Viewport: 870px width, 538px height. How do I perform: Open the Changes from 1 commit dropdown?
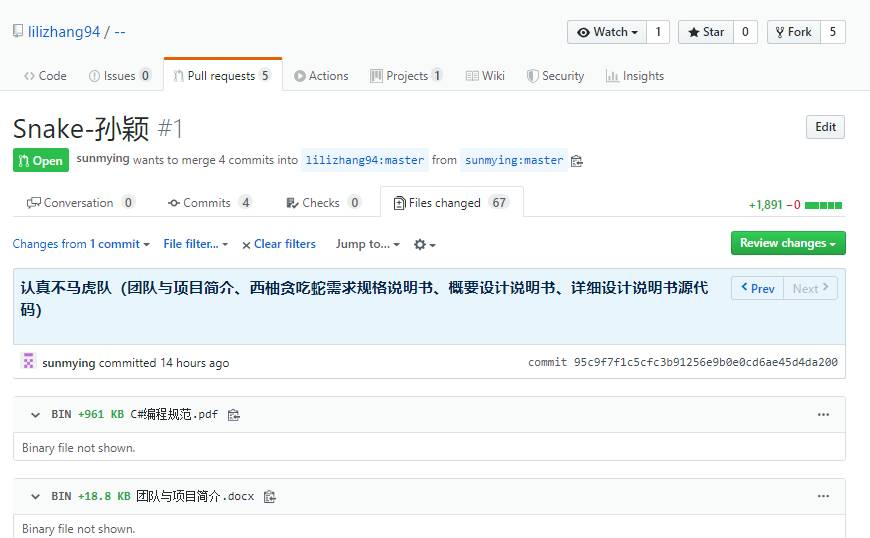[x=81, y=244]
